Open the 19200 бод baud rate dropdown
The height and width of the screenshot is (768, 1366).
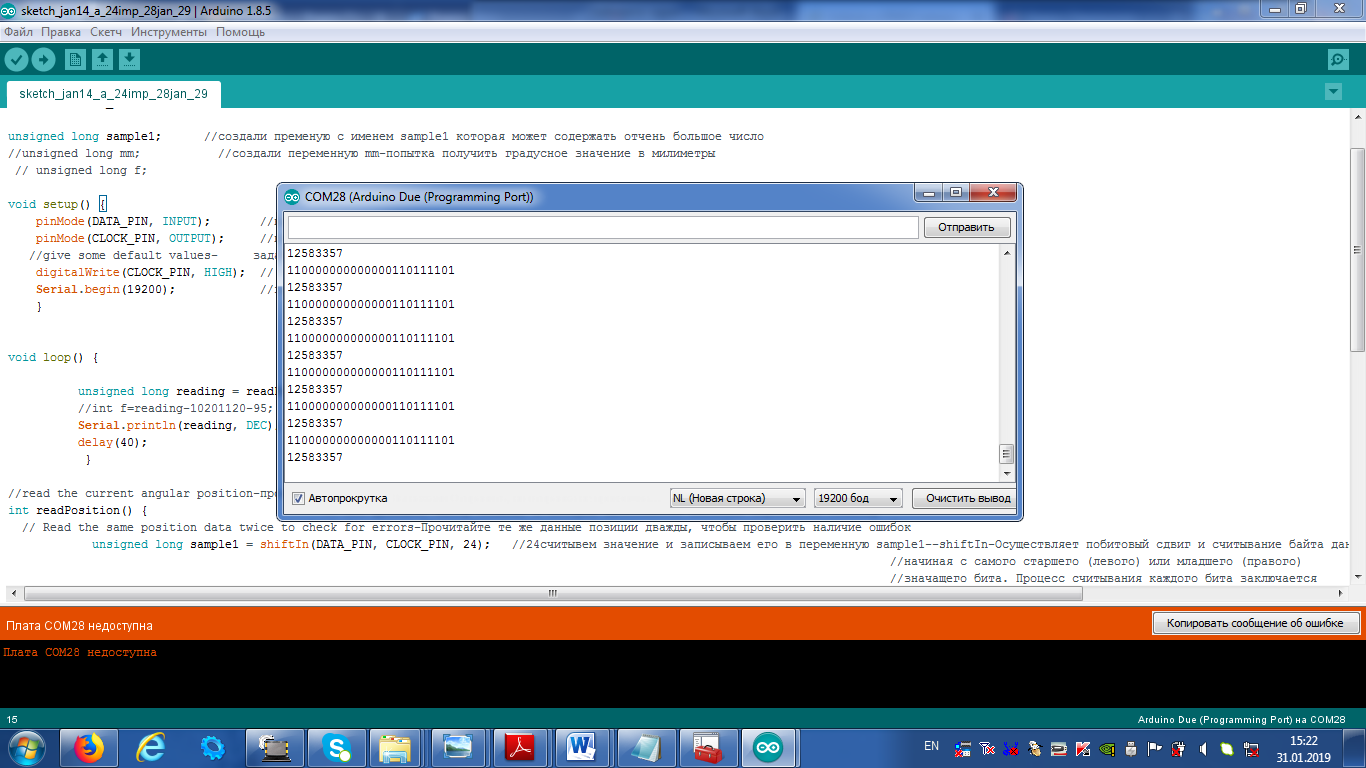[859, 498]
